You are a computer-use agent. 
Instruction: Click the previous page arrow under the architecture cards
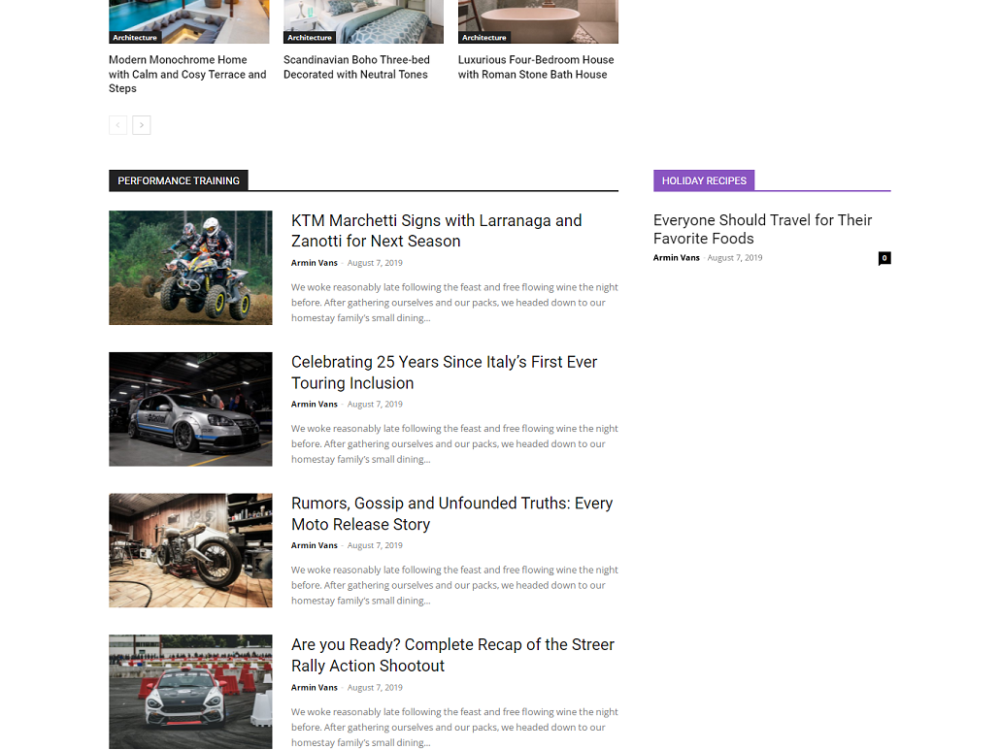coord(118,125)
